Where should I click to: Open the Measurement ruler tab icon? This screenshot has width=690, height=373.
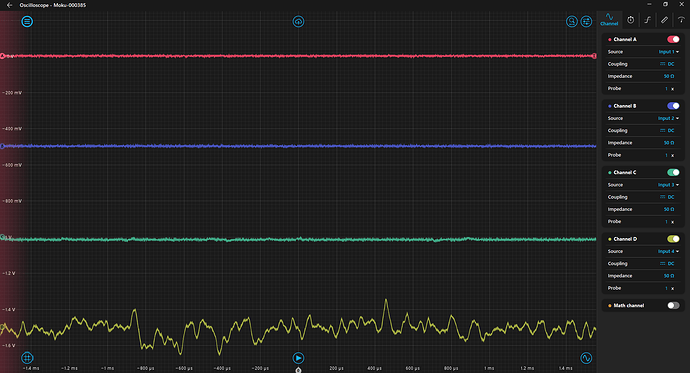664,20
